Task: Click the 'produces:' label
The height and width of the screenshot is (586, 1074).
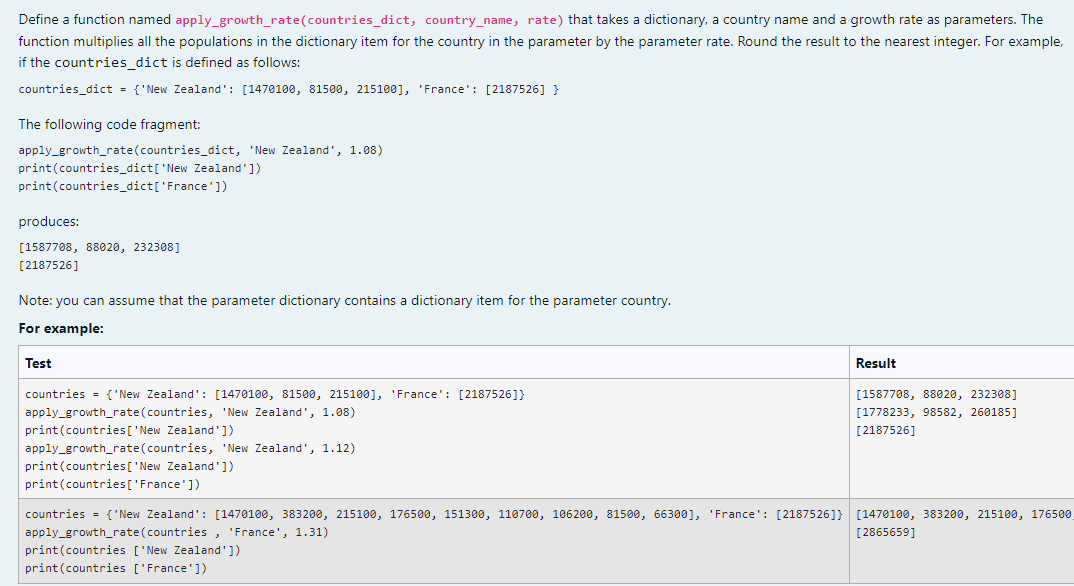Action: coord(49,221)
